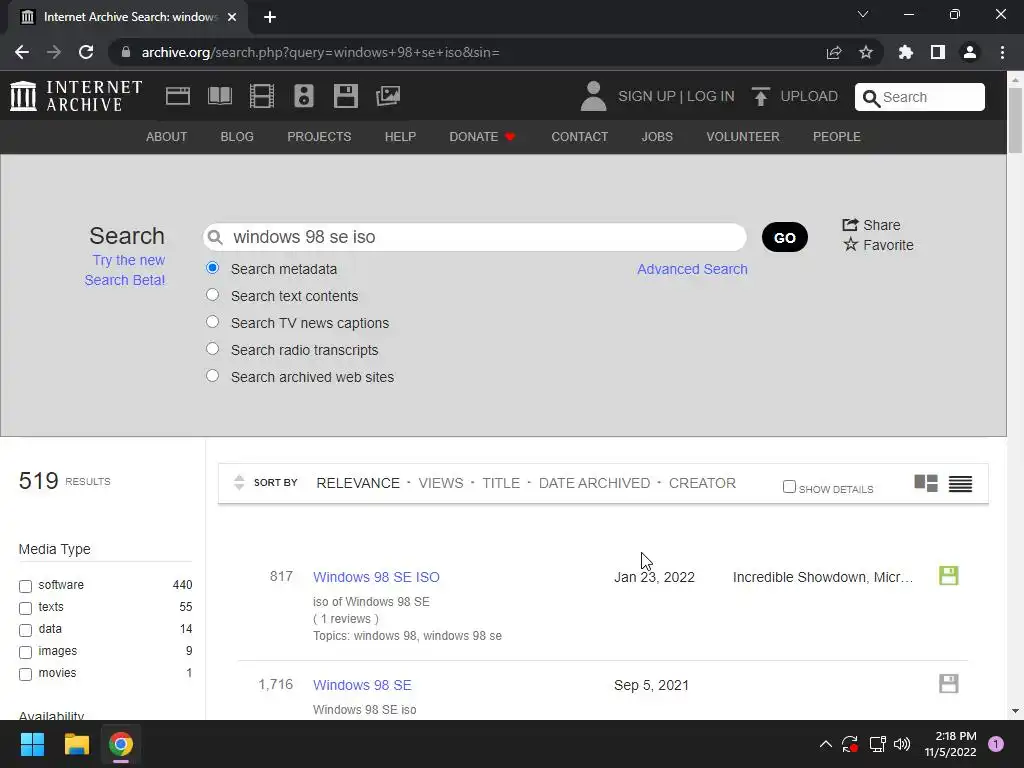Open the HELP menu item
The image size is (1024, 768).
[x=400, y=136]
